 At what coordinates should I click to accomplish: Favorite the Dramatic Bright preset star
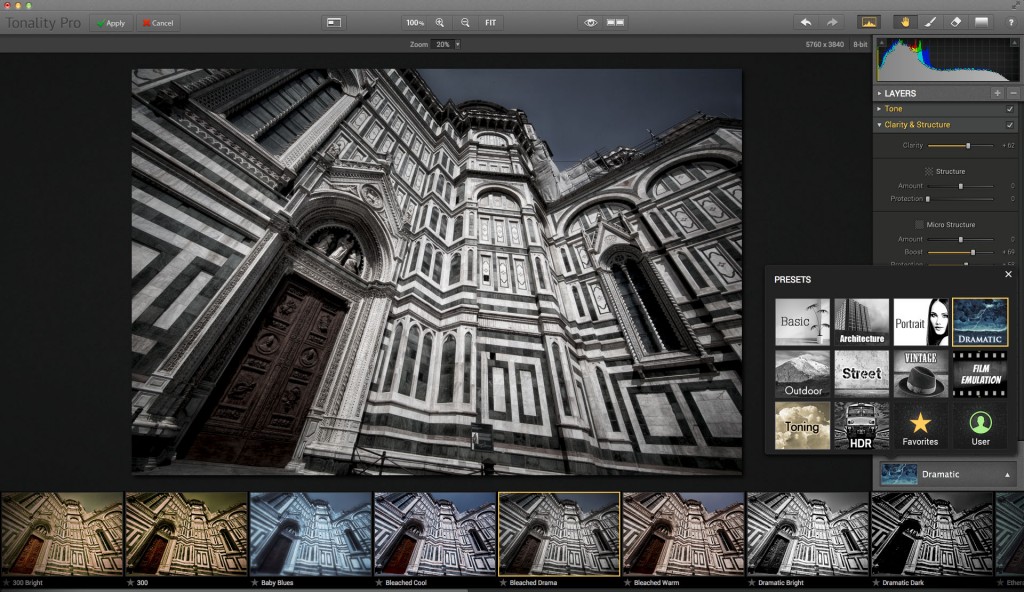tap(752, 582)
